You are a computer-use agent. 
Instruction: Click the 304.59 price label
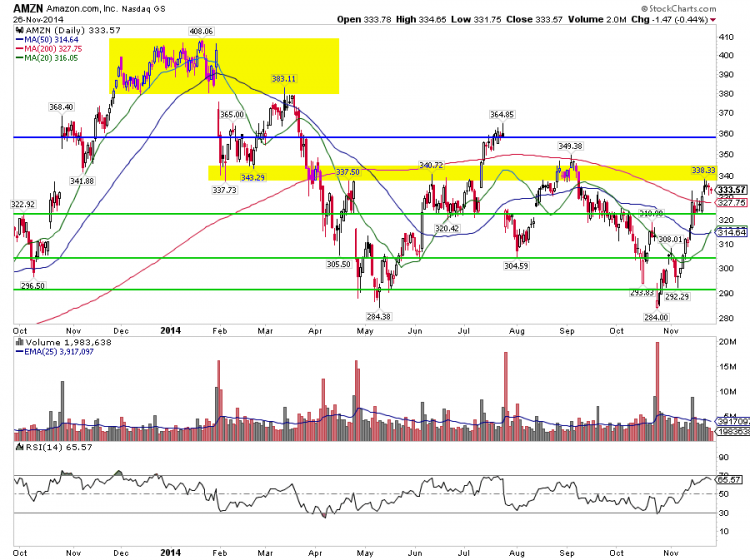[516, 266]
